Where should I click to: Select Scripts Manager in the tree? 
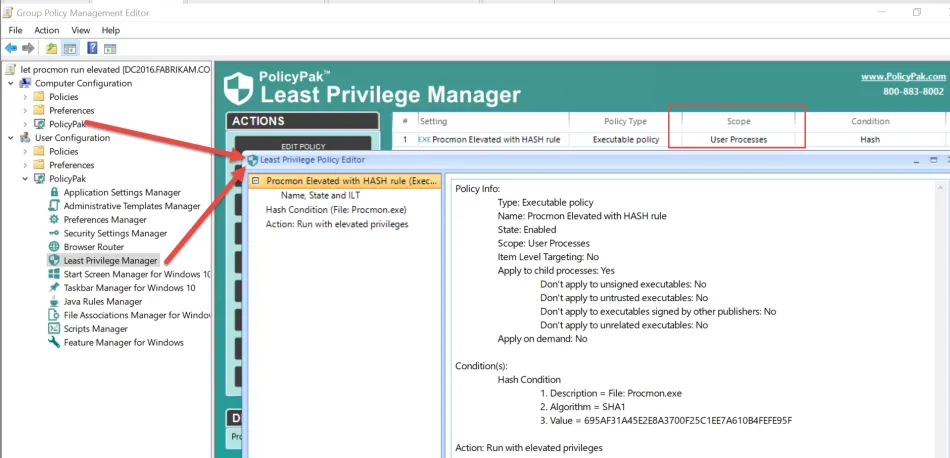[x=96, y=328]
